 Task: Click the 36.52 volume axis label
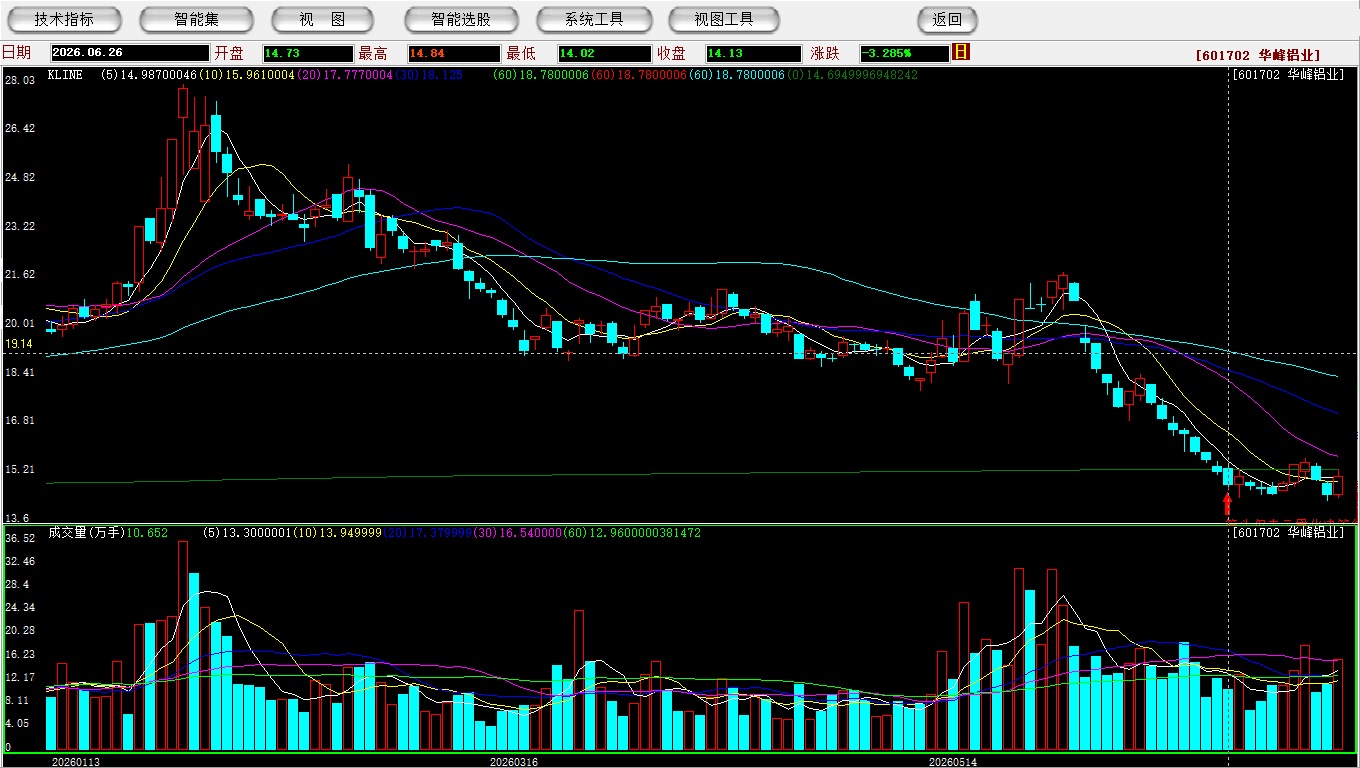[x=20, y=538]
